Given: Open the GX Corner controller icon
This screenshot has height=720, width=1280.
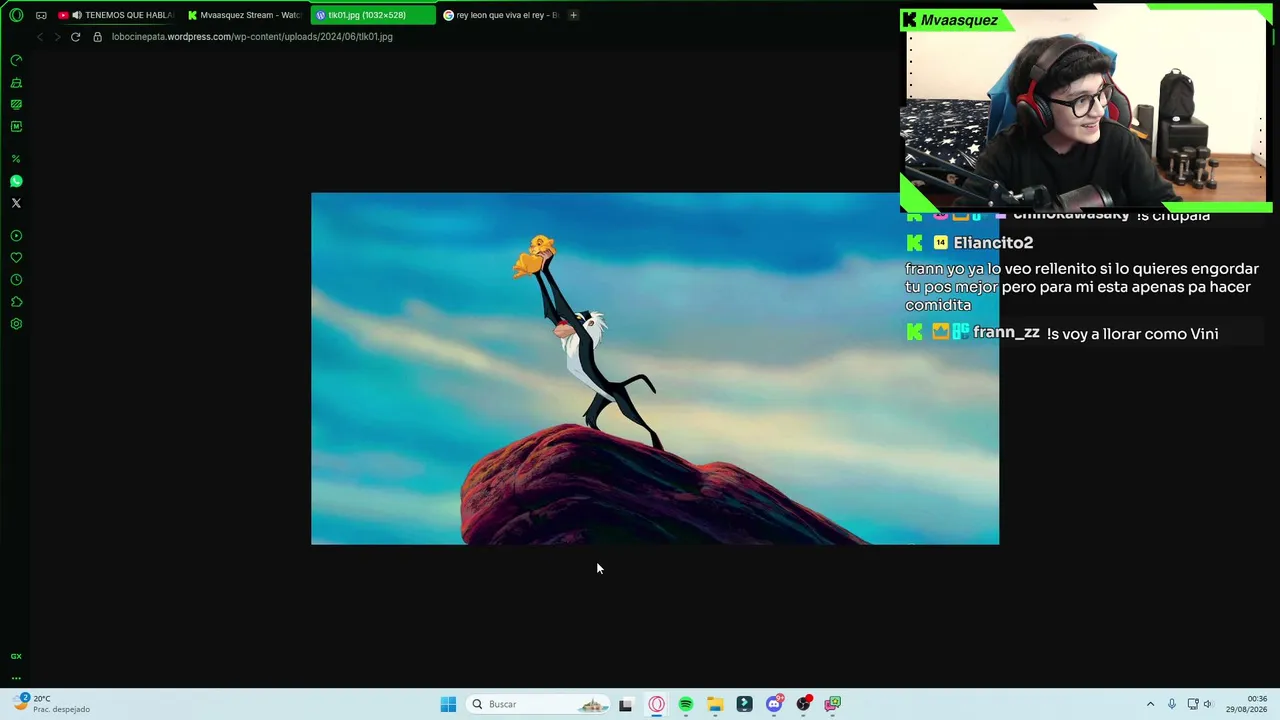Looking at the screenshot, I should [x=41, y=15].
